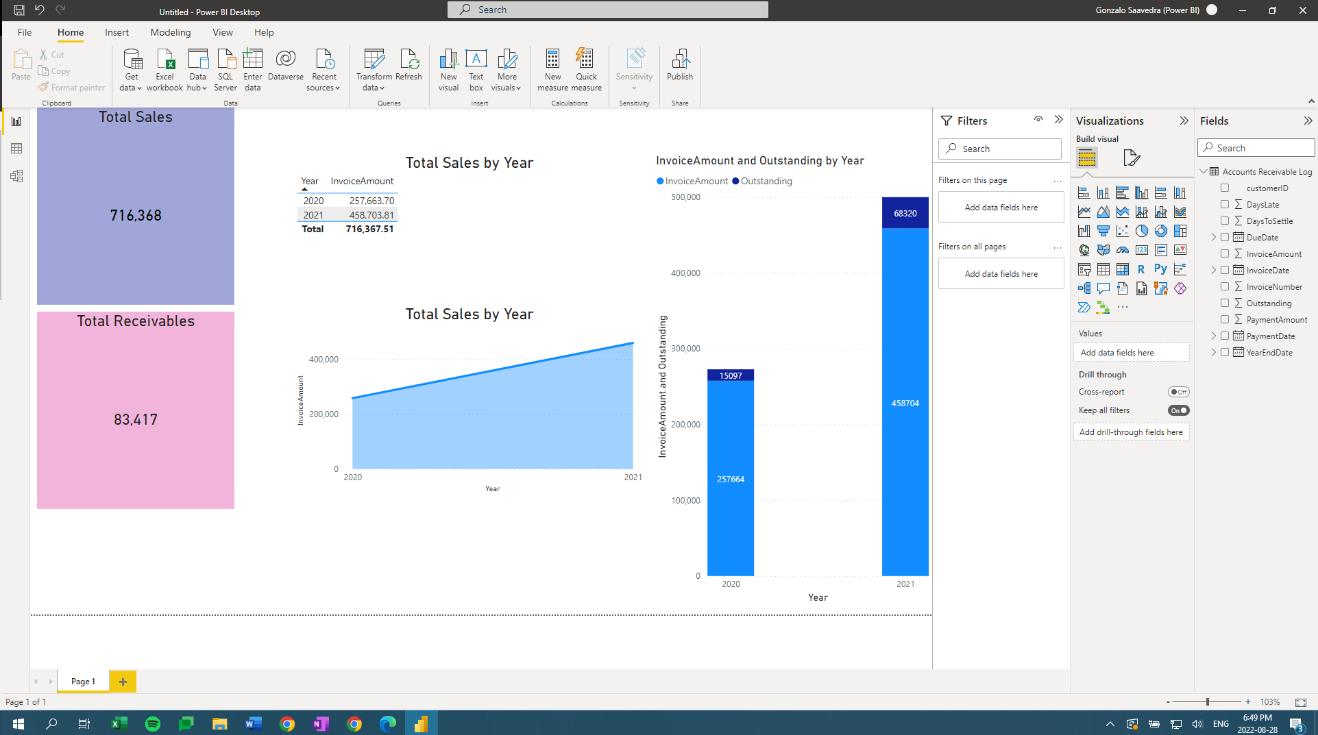
Task: Expand the DueDate field hierarchy
Action: pyautogui.click(x=1213, y=237)
